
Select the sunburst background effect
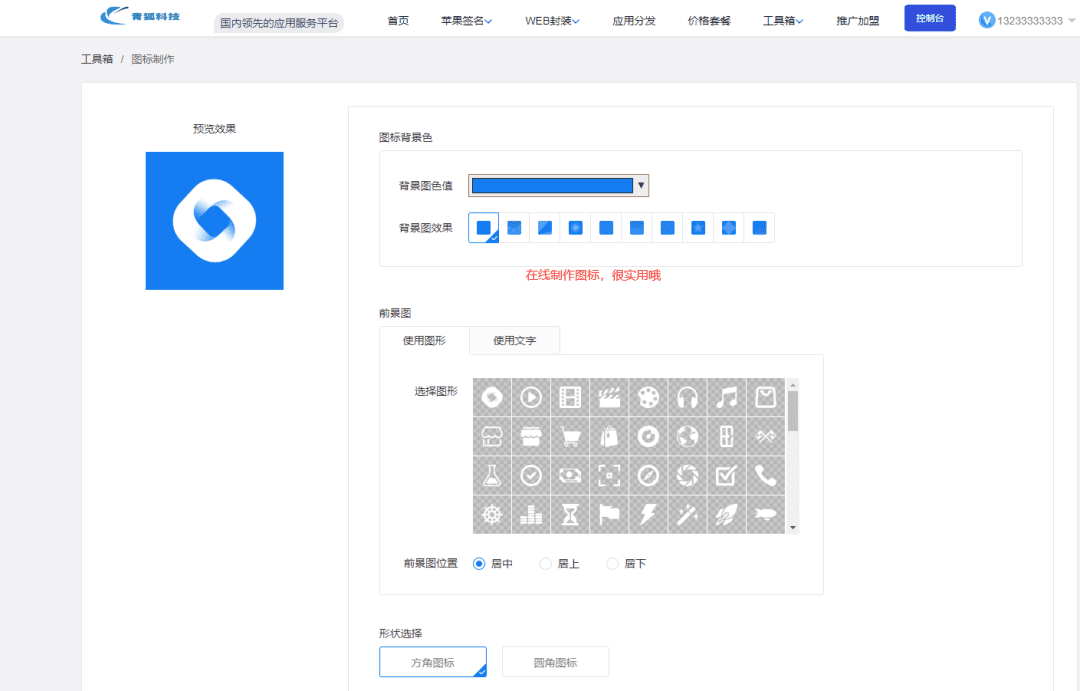(x=575, y=228)
